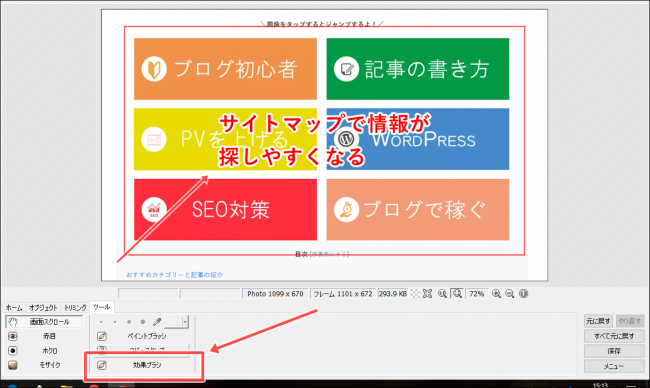
Task: Open the メニュー button
Action: (614, 366)
